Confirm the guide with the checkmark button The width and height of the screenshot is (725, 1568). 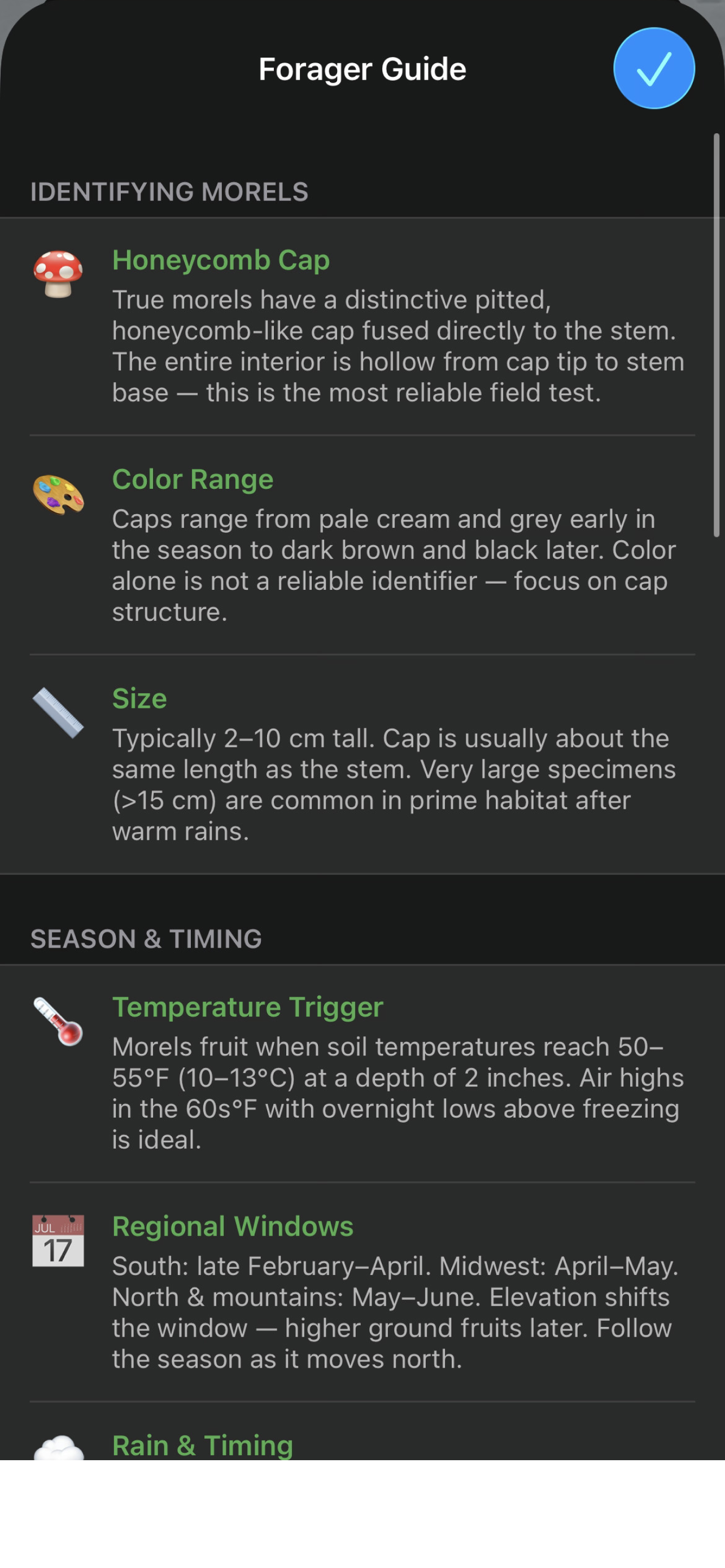(x=654, y=69)
